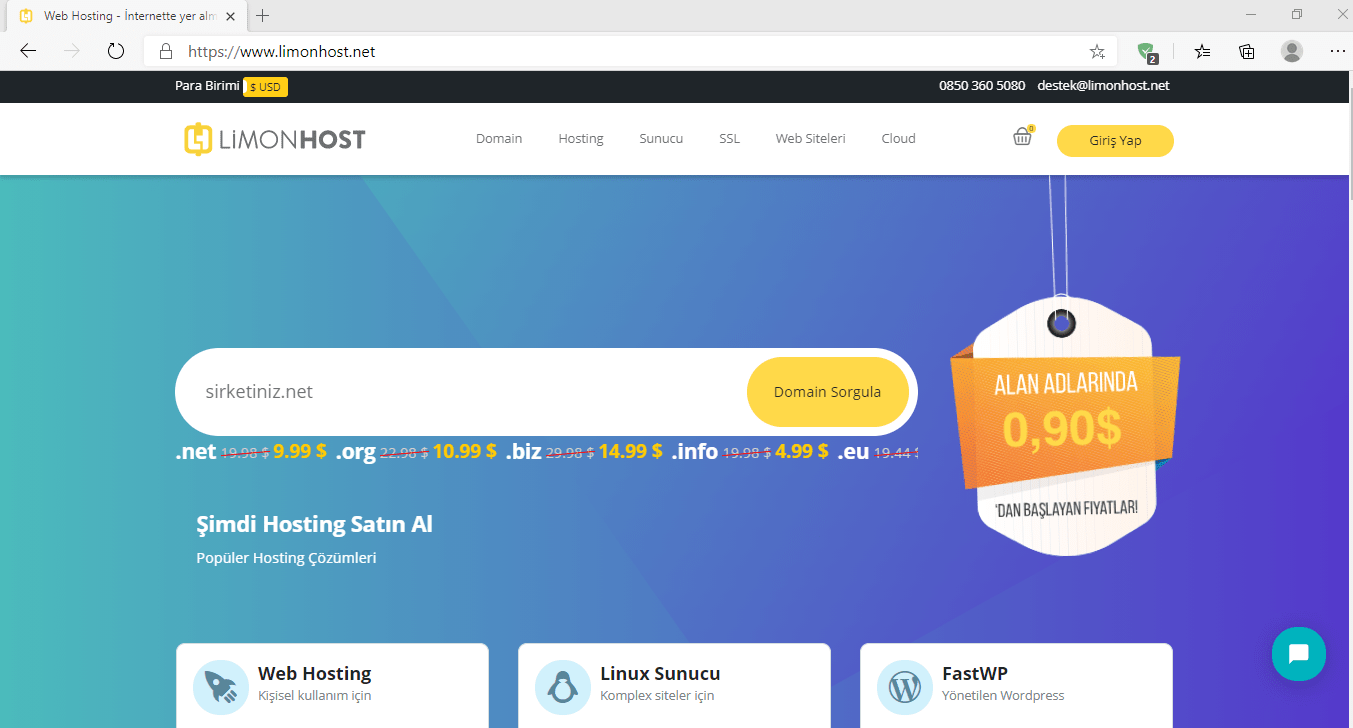Click the Şimdi Hosting Satın Al heading
The image size is (1353, 728).
tap(315, 525)
